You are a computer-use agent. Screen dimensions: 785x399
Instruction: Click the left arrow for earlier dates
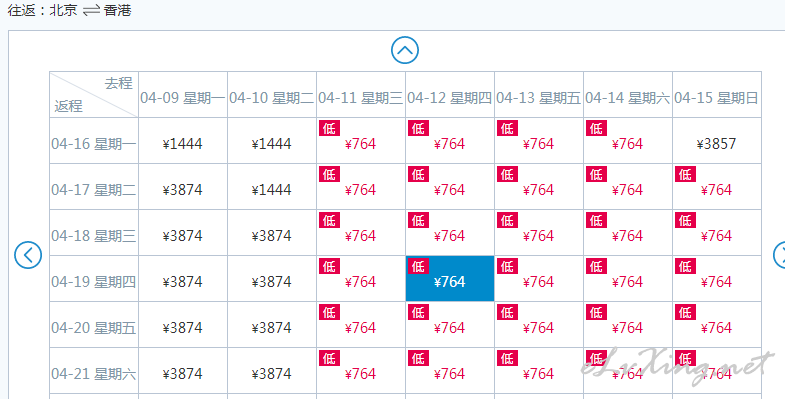tap(28, 255)
